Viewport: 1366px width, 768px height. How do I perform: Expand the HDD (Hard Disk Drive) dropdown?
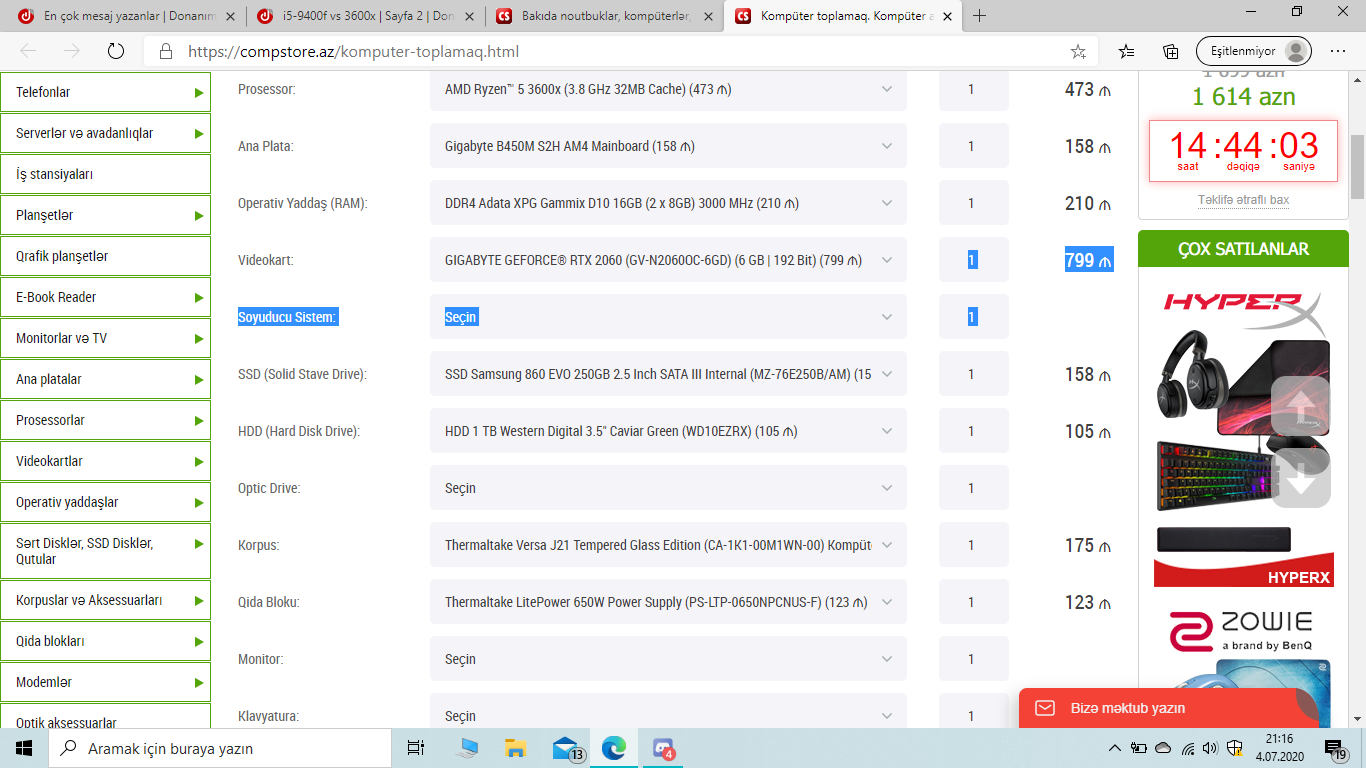(x=668, y=431)
